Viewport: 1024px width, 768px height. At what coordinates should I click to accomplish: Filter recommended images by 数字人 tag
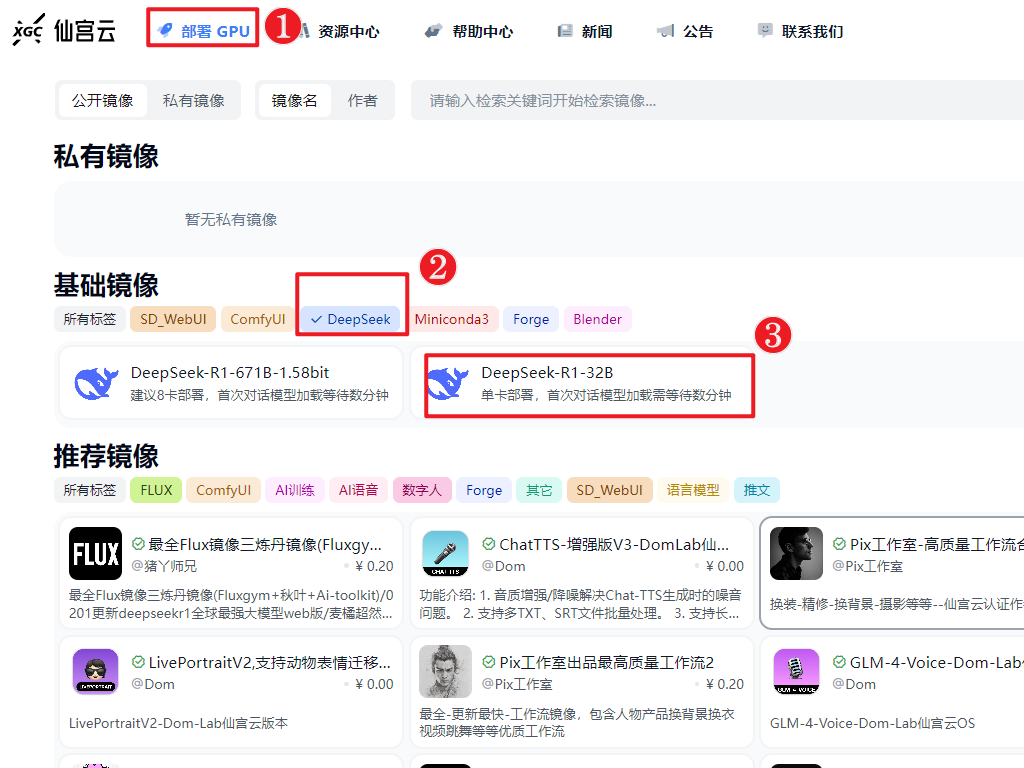[421, 490]
